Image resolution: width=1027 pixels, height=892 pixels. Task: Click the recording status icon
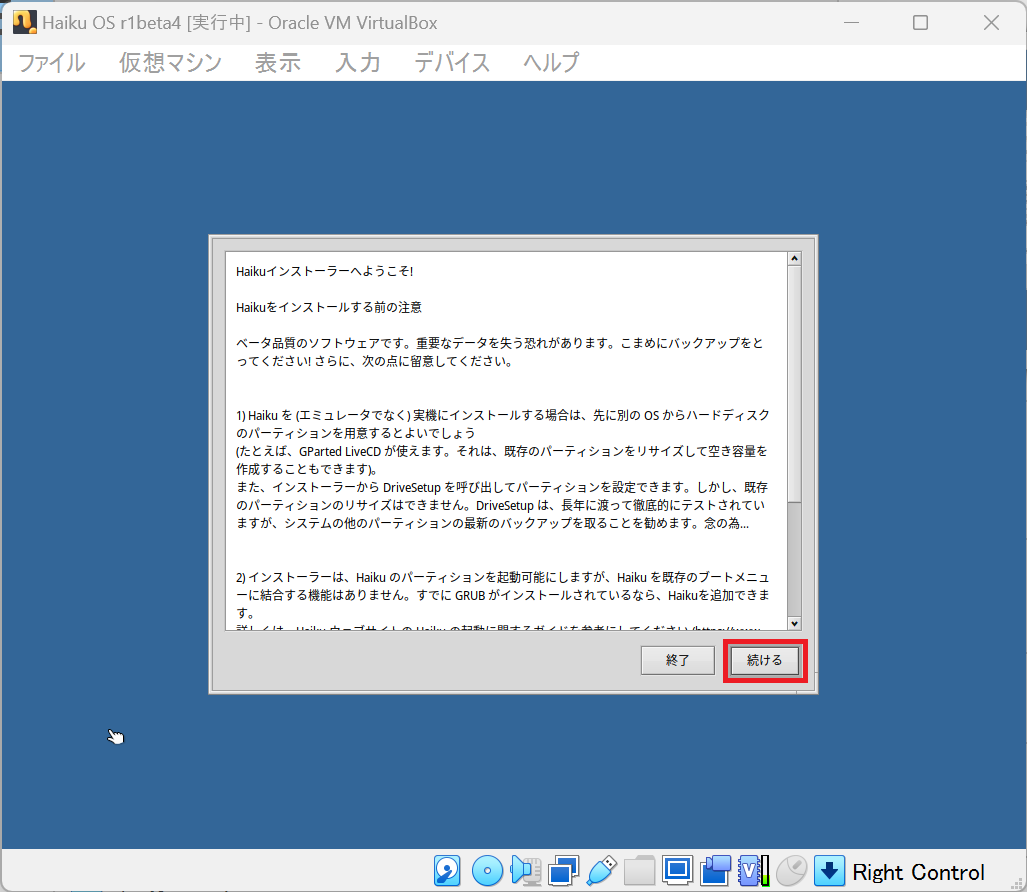tap(715, 871)
